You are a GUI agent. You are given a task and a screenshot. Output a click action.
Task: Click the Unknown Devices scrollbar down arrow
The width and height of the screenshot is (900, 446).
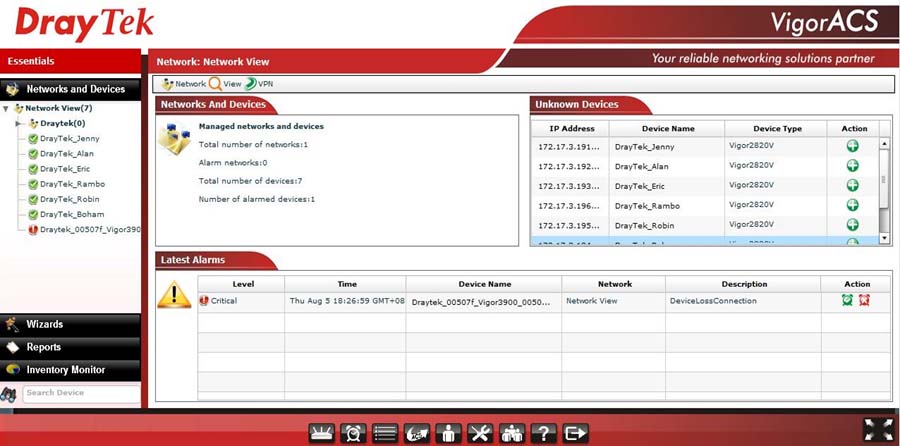click(x=884, y=238)
